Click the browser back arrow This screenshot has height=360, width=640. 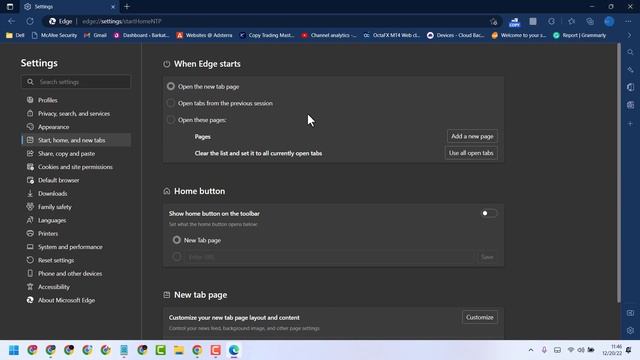click(x=11, y=21)
